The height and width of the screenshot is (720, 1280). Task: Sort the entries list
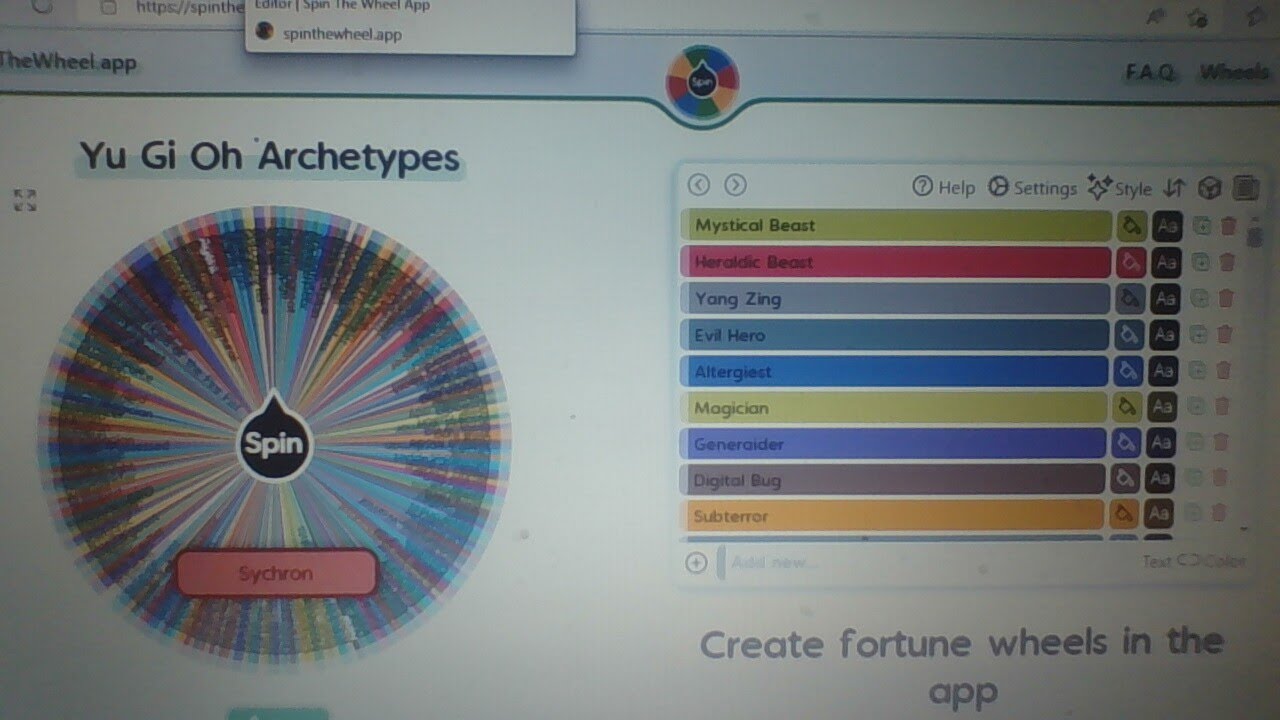(1175, 187)
